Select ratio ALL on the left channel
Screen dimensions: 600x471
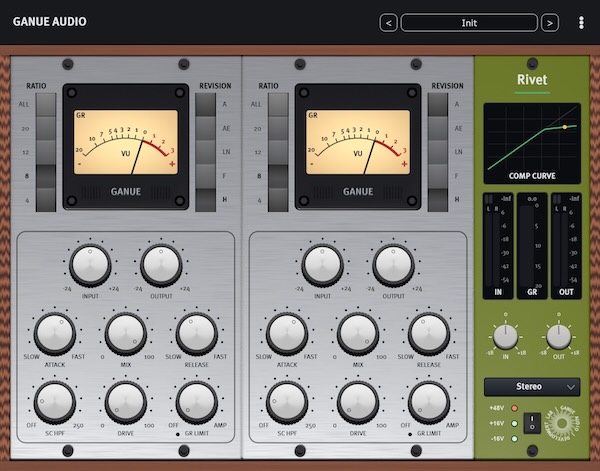46,104
